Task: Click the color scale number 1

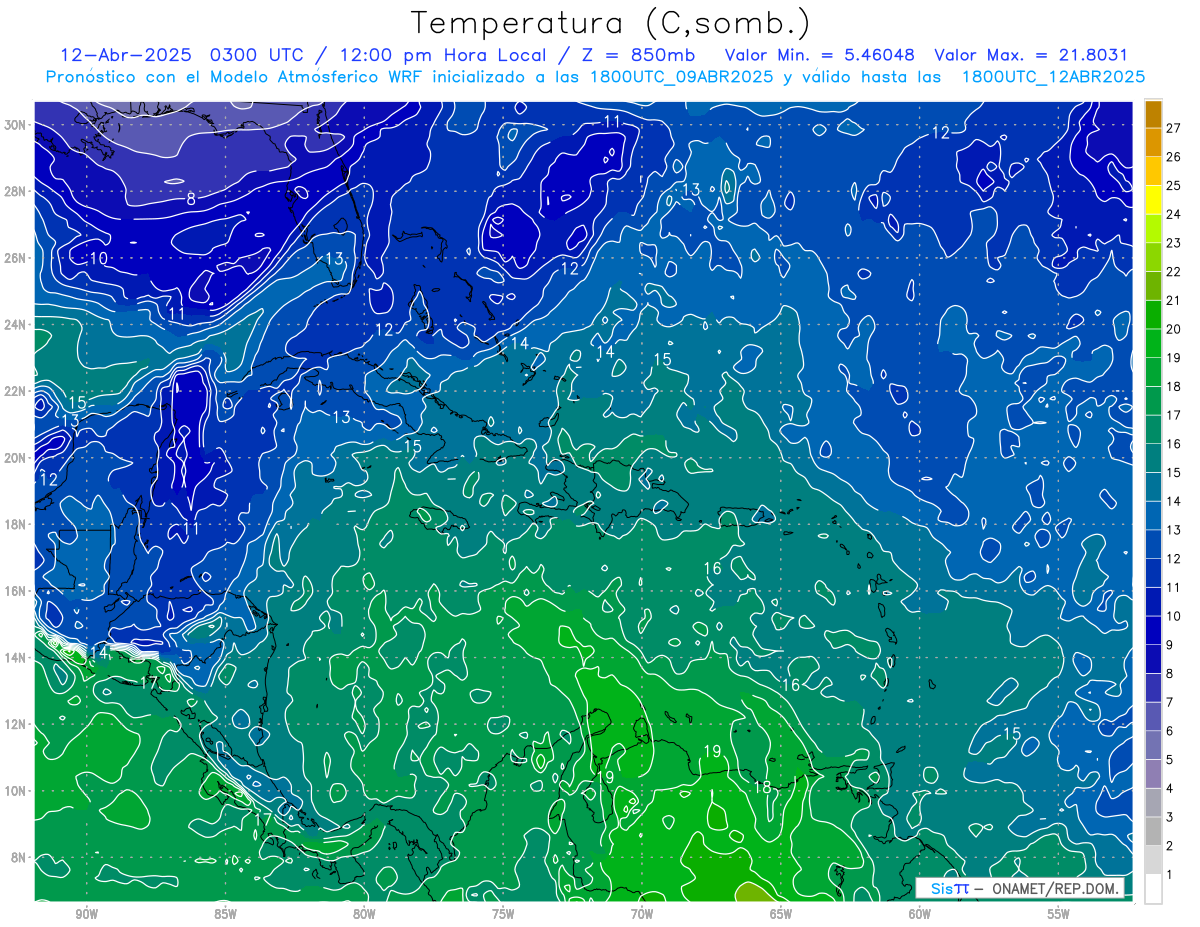Action: pos(1171,875)
